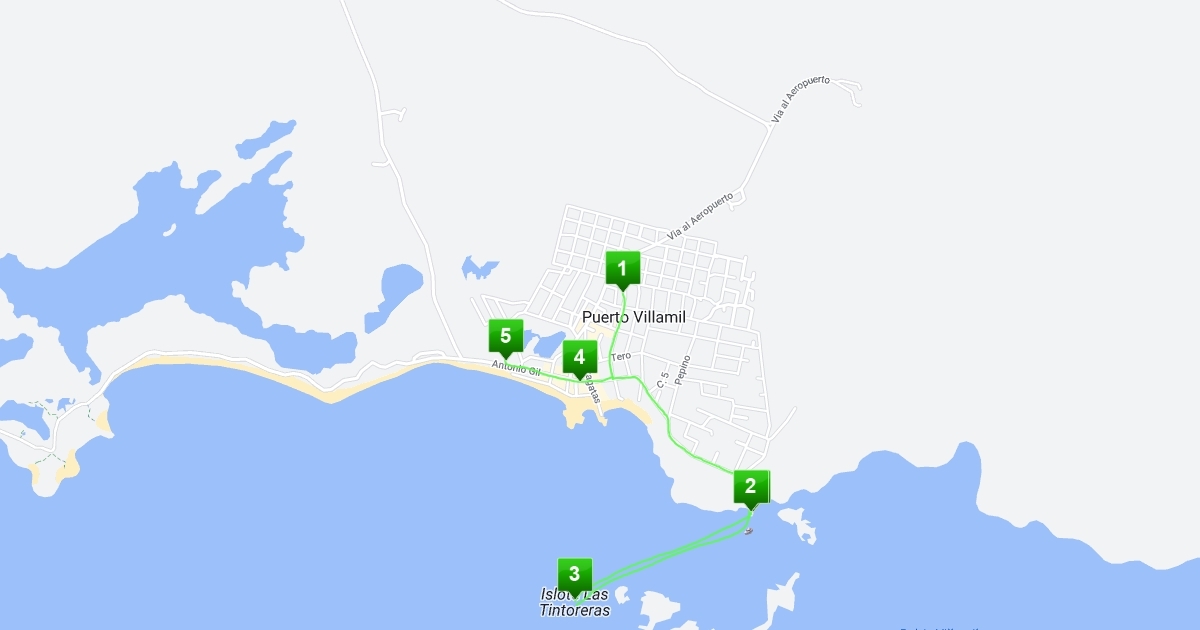The height and width of the screenshot is (630, 1200).
Task: Click the airport loop road at the top right
Action: click(x=848, y=91)
